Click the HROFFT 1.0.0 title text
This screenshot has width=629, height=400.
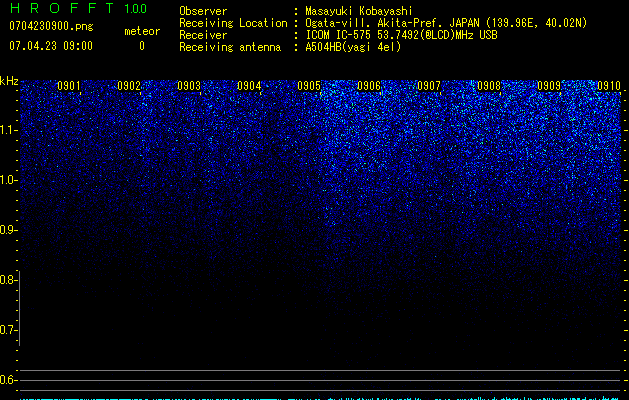point(78,8)
